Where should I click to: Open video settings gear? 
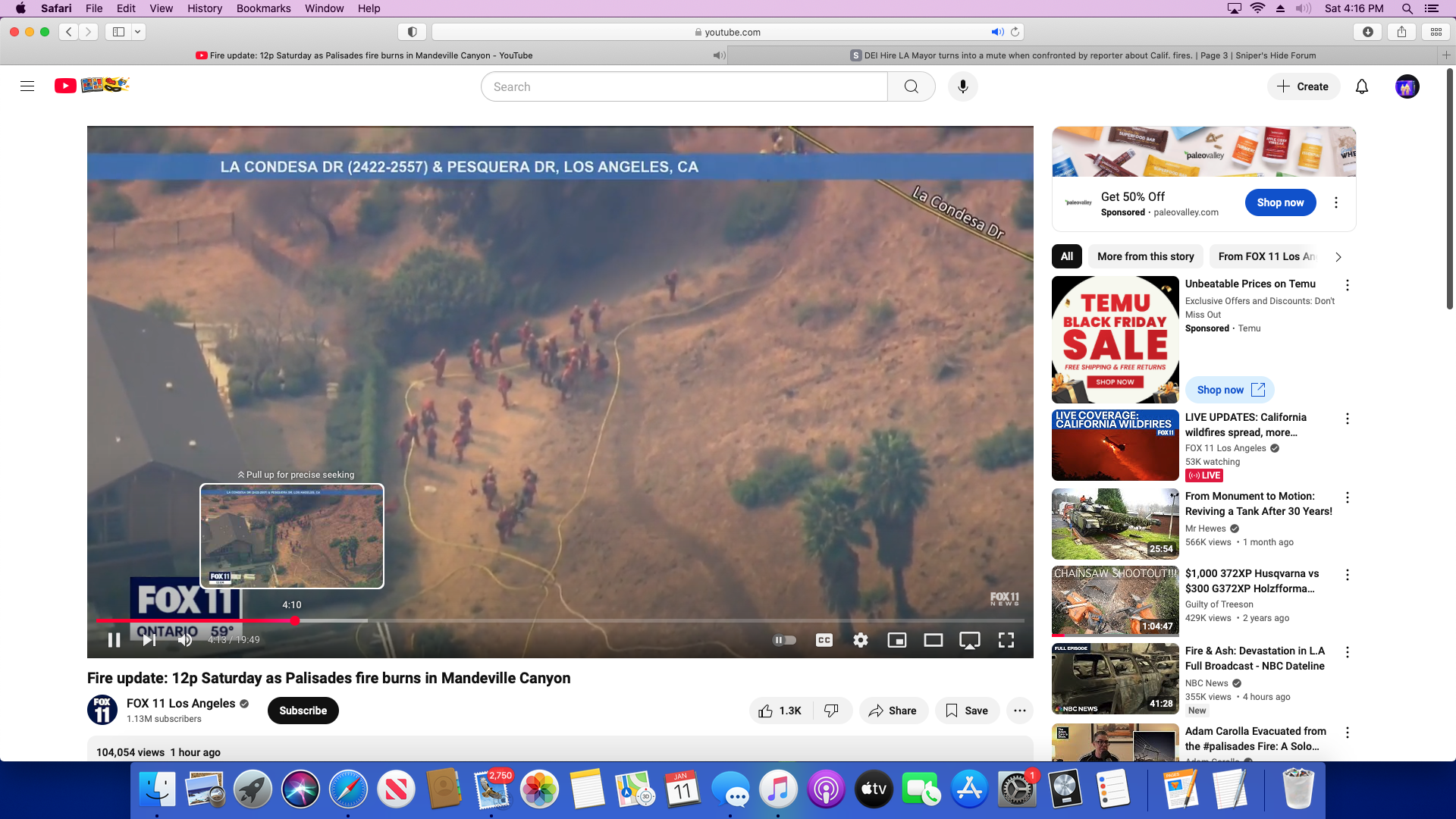click(x=860, y=640)
